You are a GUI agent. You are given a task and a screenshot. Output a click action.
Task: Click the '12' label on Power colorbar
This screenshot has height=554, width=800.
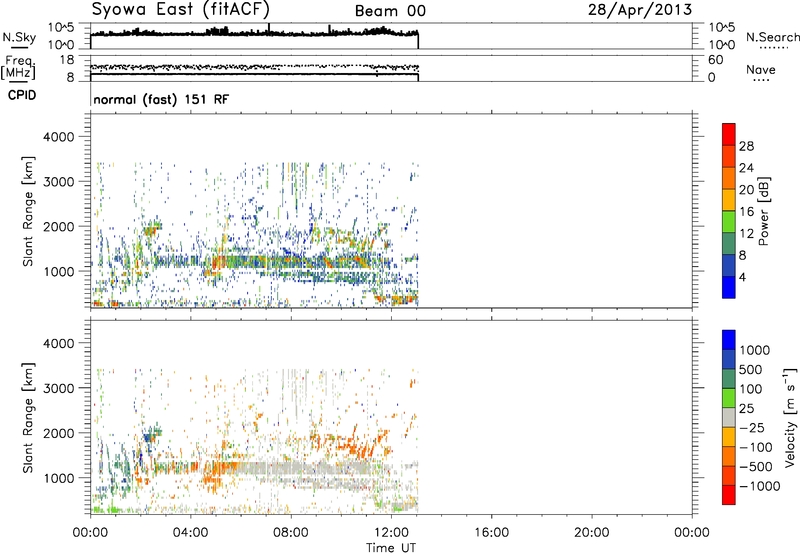tap(746, 234)
